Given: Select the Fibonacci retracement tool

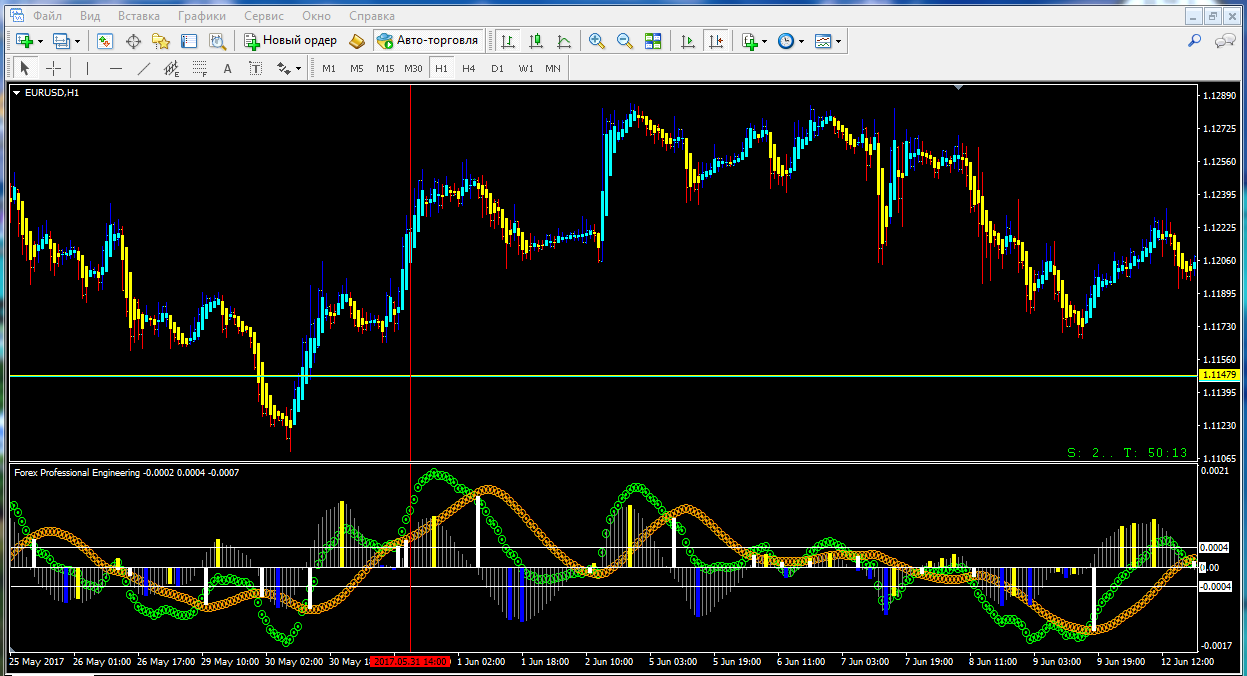Looking at the screenshot, I should pos(199,68).
